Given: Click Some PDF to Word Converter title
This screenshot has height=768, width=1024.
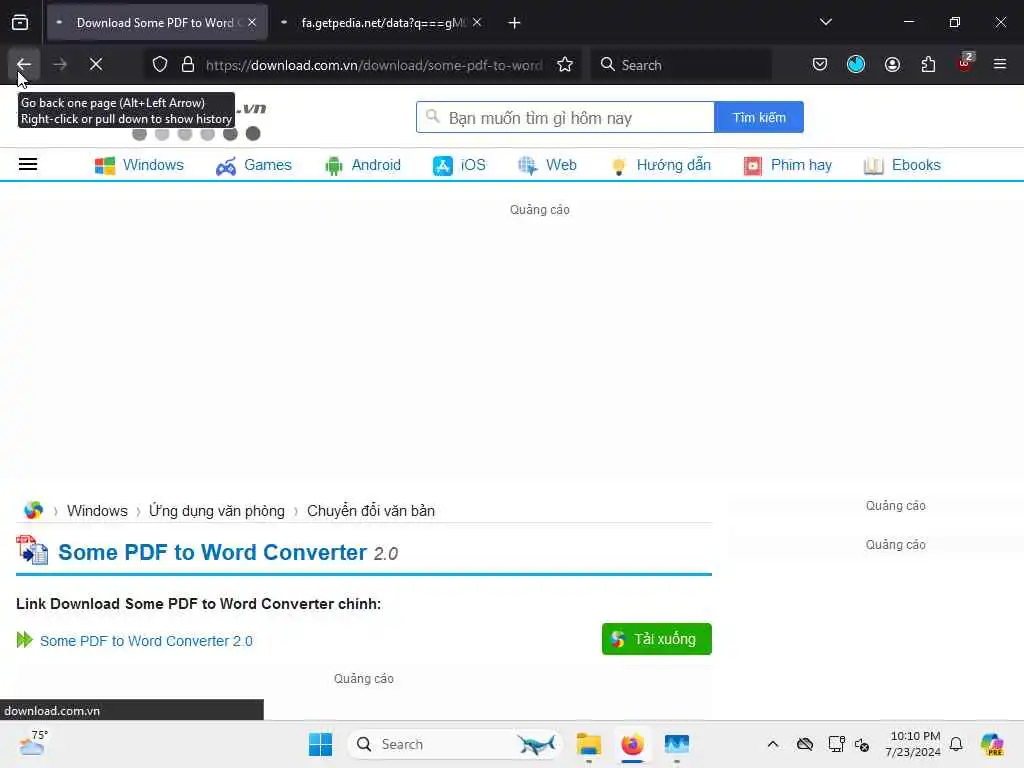Looking at the screenshot, I should click(212, 552).
